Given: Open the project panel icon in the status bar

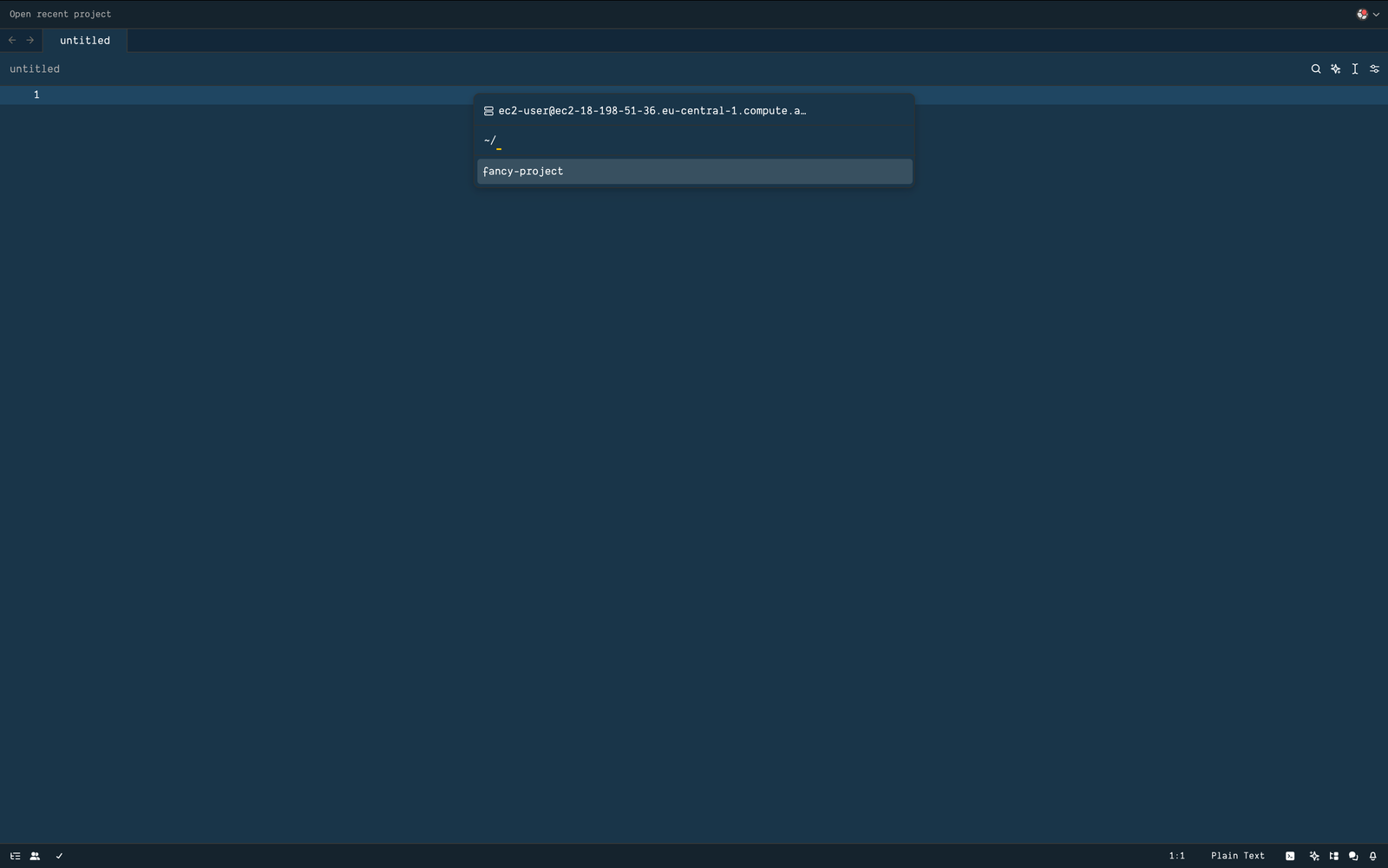Looking at the screenshot, I should [15, 856].
